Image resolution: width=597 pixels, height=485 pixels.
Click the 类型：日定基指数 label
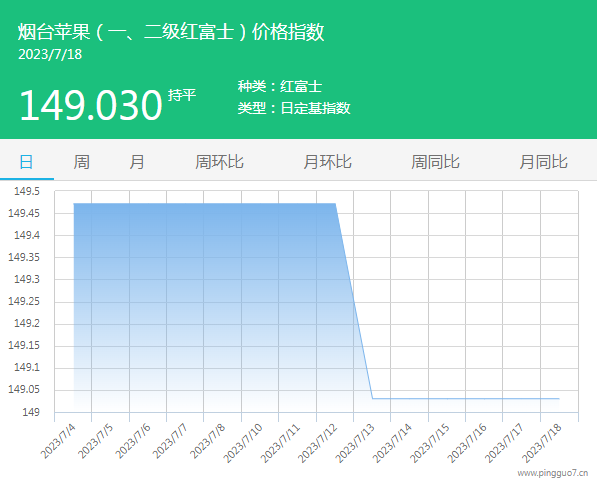pos(294,108)
